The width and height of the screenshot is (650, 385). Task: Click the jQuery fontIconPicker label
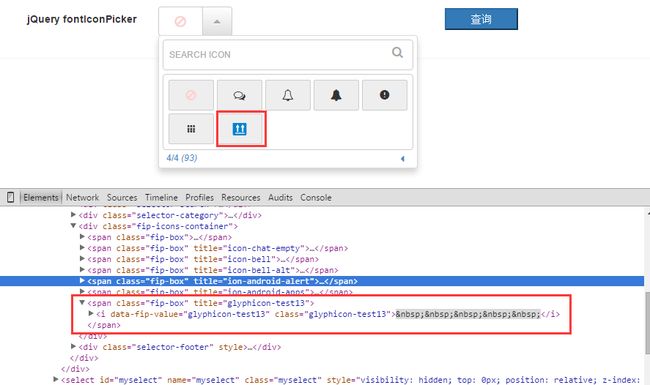[x=82, y=19]
